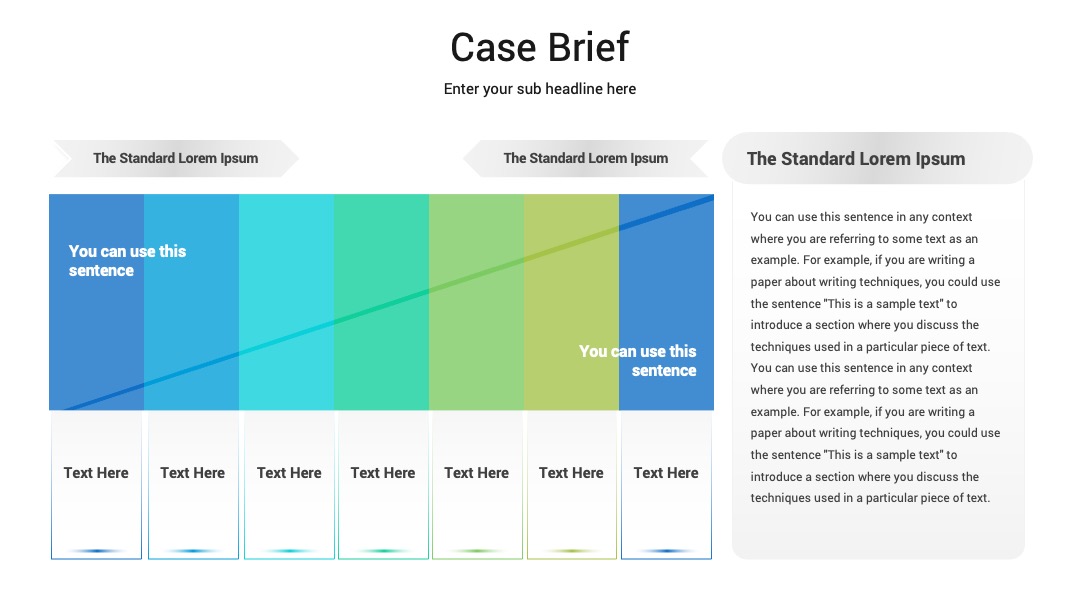The width and height of the screenshot is (1080, 608).
Task: Click the light green fifth column stripe
Action: point(477,302)
